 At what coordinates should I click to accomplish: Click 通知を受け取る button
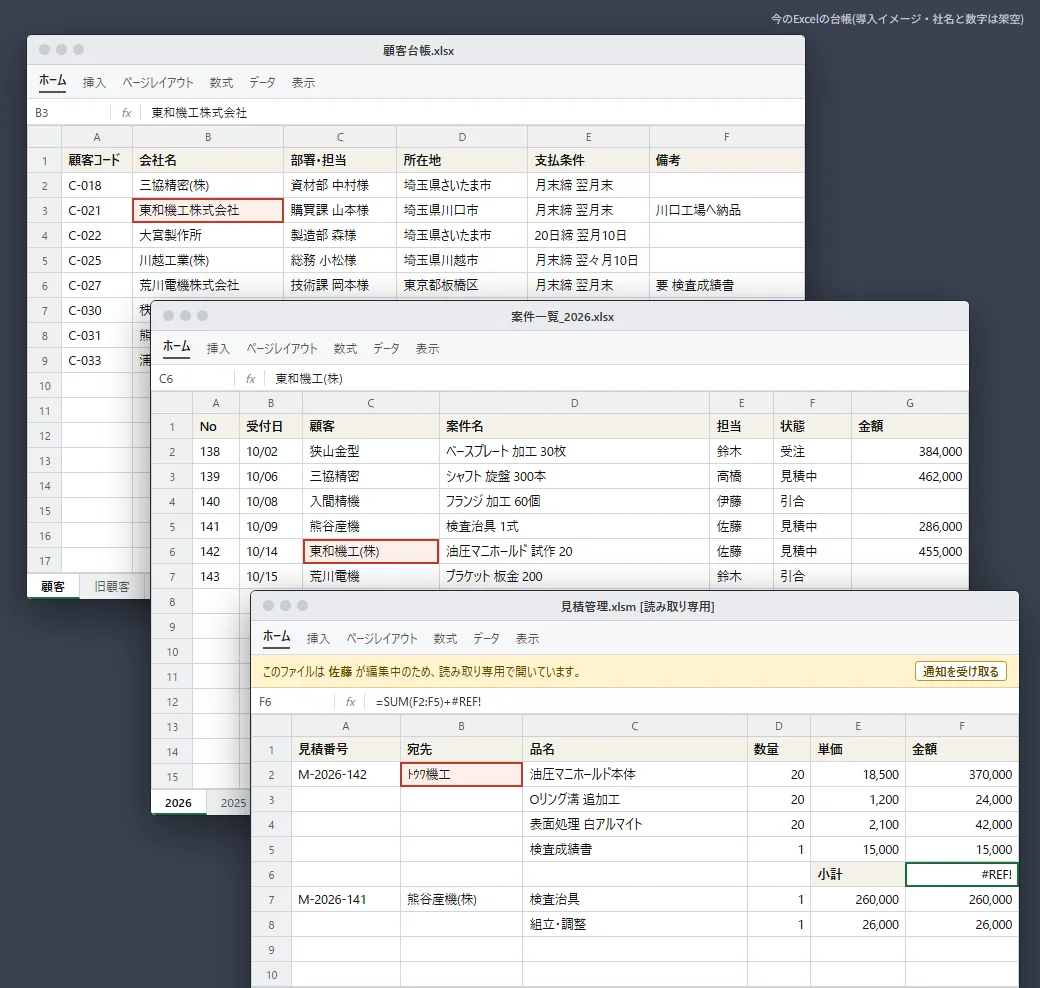(960, 672)
